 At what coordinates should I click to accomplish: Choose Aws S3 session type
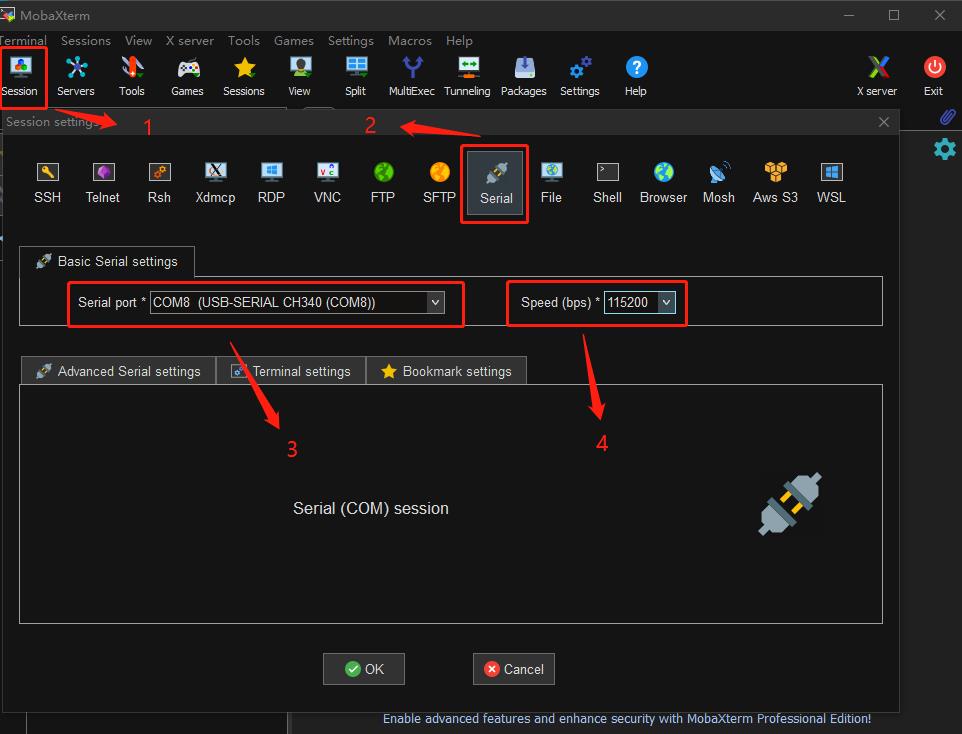[775, 183]
